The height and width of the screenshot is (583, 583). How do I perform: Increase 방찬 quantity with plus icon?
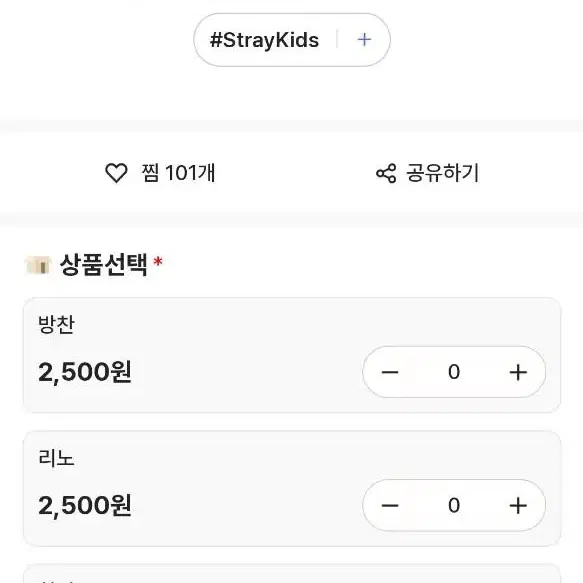[x=518, y=372]
